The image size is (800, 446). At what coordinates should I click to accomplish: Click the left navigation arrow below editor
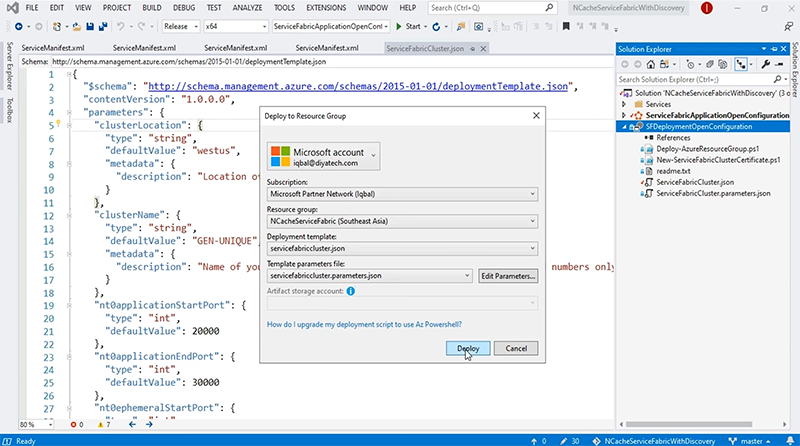pyautogui.click(x=133, y=425)
